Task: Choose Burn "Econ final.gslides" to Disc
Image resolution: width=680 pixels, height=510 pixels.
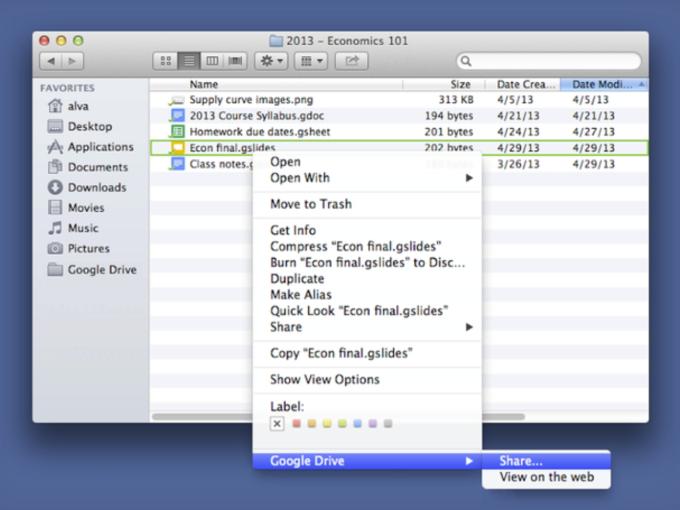Action: tap(367, 262)
